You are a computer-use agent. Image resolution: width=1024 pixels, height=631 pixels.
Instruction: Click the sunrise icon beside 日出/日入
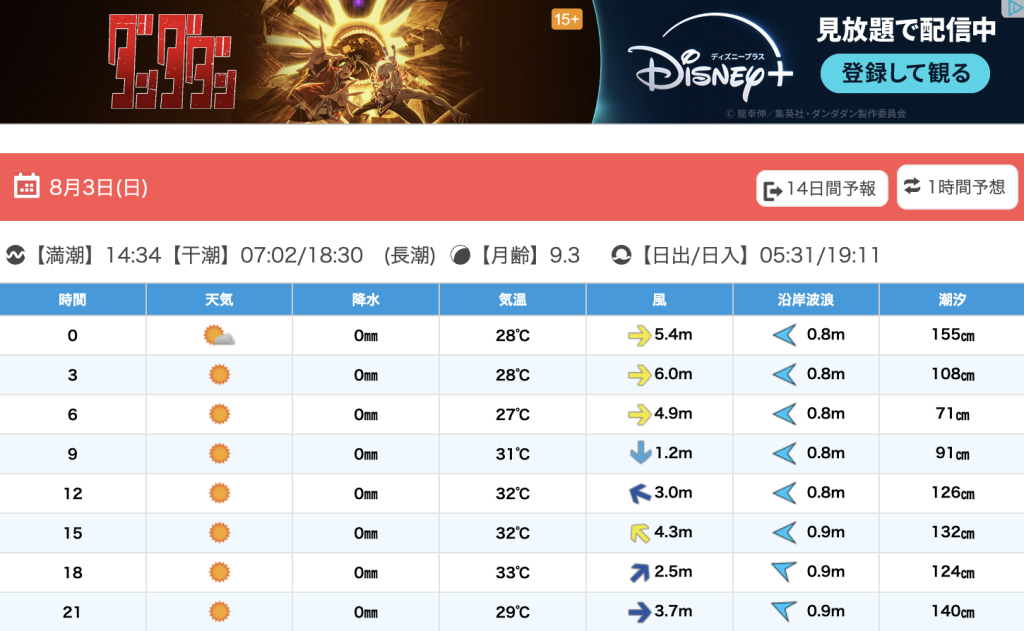(x=621, y=255)
